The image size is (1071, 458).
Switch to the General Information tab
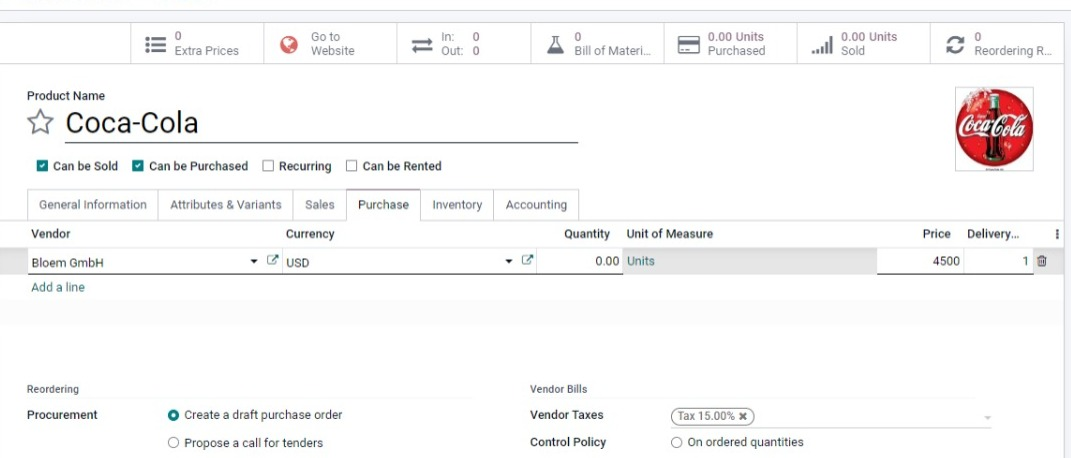click(x=93, y=205)
